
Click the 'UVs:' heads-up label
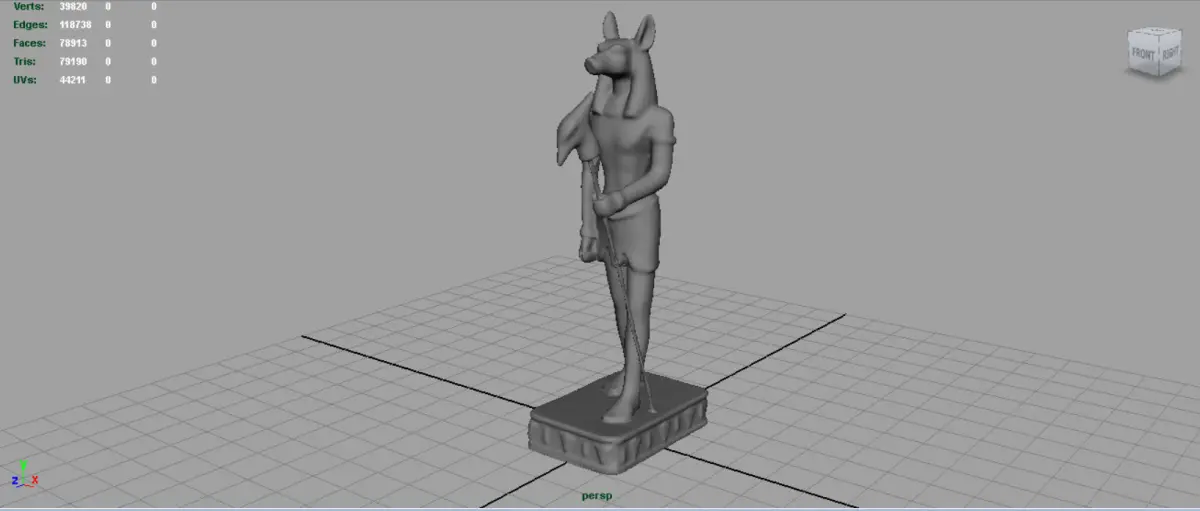(25, 79)
